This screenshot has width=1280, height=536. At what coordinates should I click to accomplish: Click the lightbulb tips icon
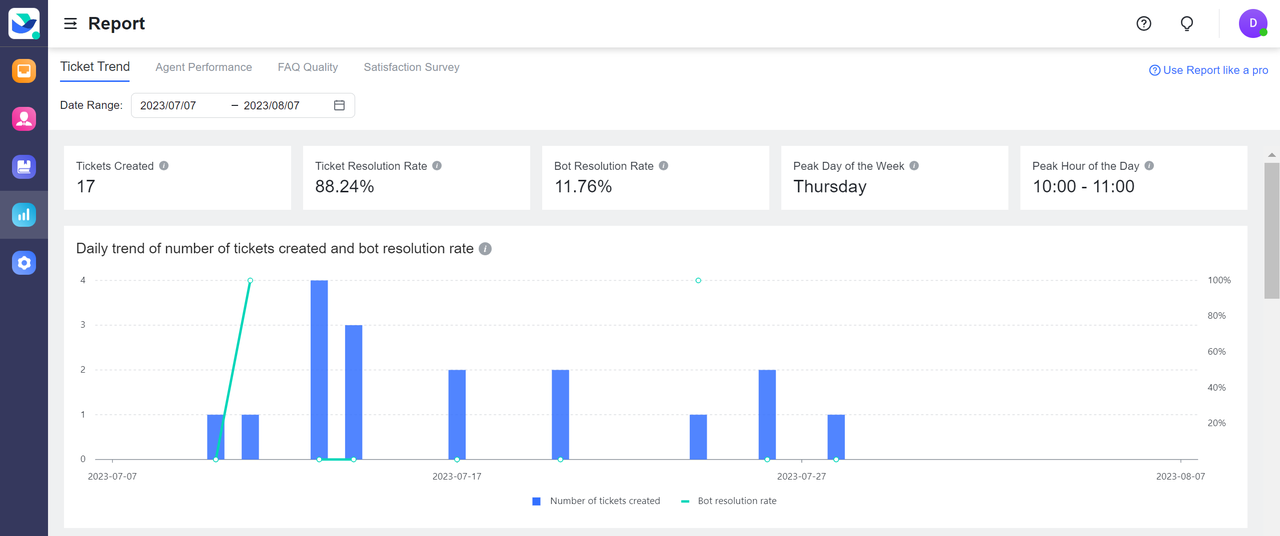(x=1187, y=24)
